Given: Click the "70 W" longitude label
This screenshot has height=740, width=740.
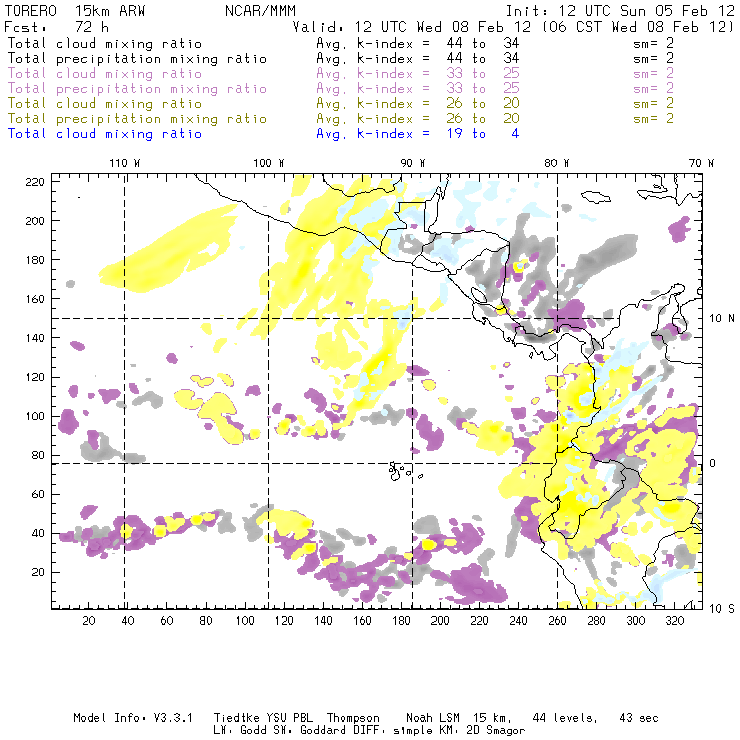Looking at the screenshot, I should pyautogui.click(x=701, y=163).
